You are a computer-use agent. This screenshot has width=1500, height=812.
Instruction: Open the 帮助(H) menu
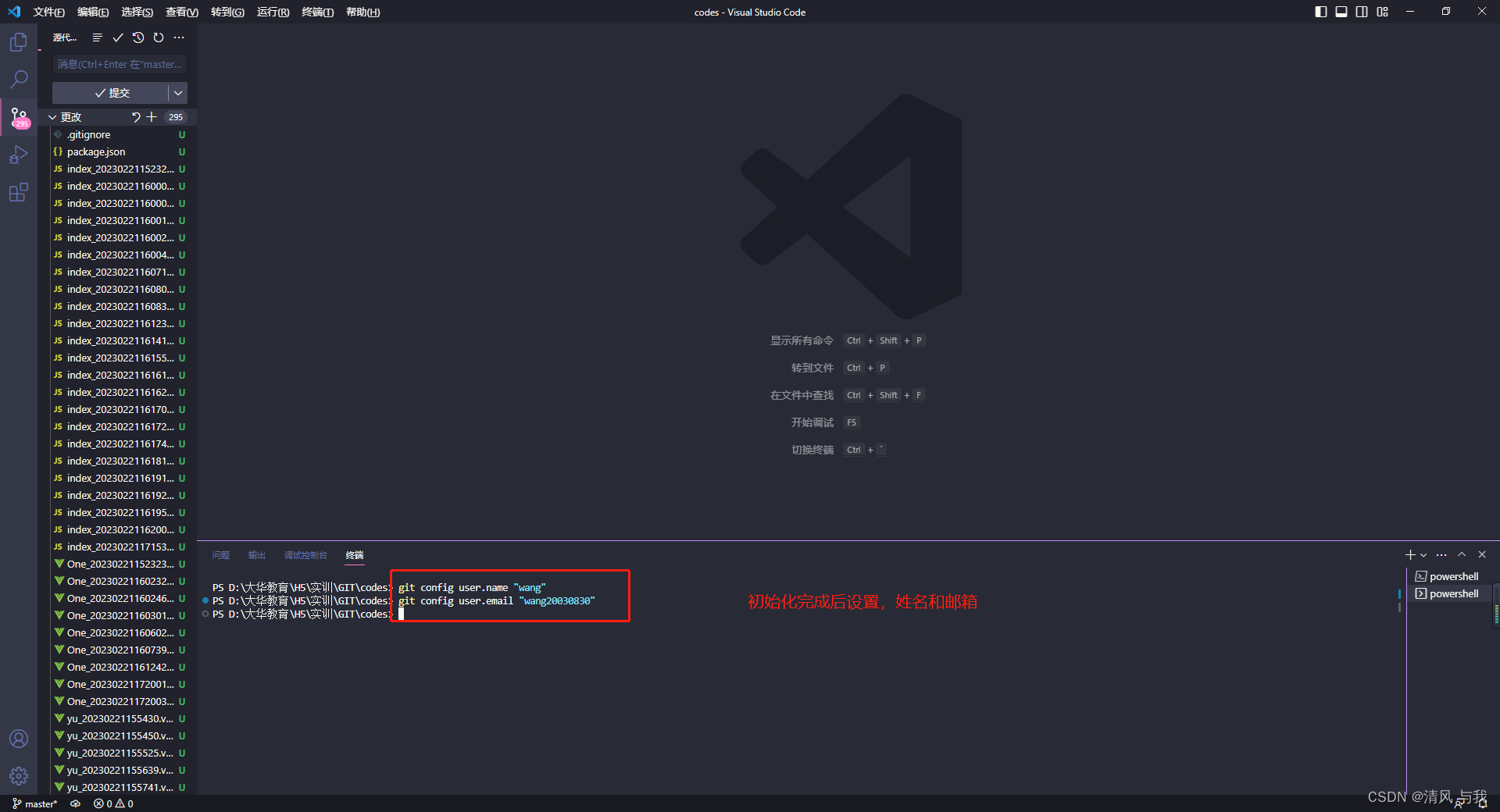(x=362, y=12)
